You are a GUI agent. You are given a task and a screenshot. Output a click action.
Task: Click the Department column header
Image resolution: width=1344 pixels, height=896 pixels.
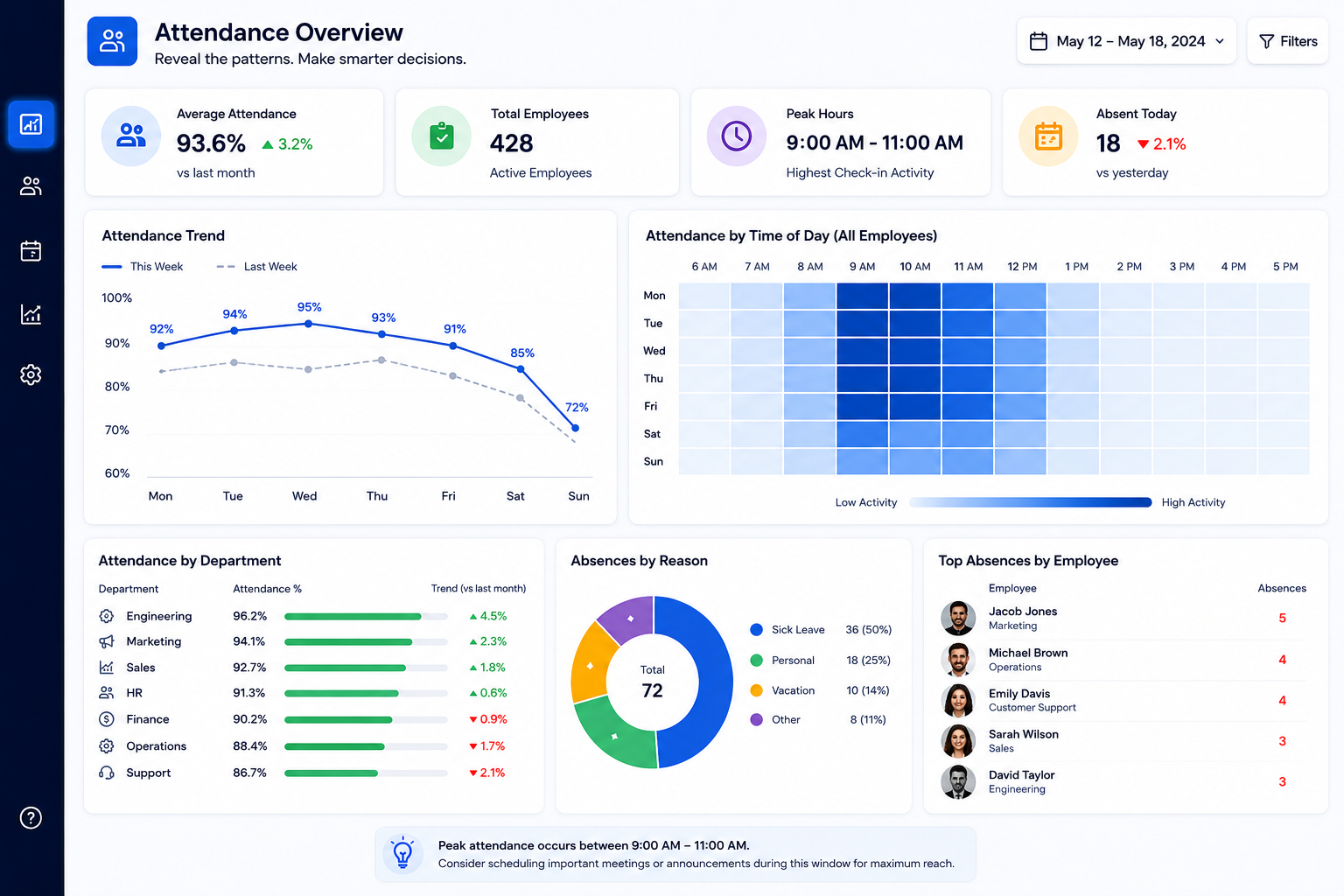coord(129,589)
